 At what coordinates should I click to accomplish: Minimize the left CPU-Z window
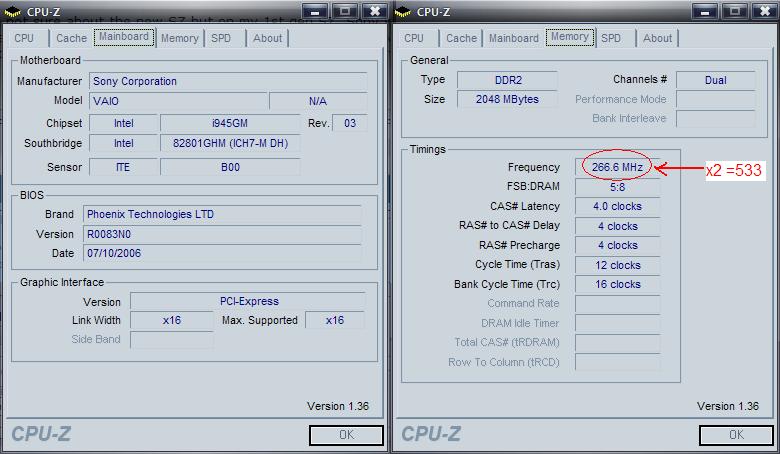click(x=314, y=11)
